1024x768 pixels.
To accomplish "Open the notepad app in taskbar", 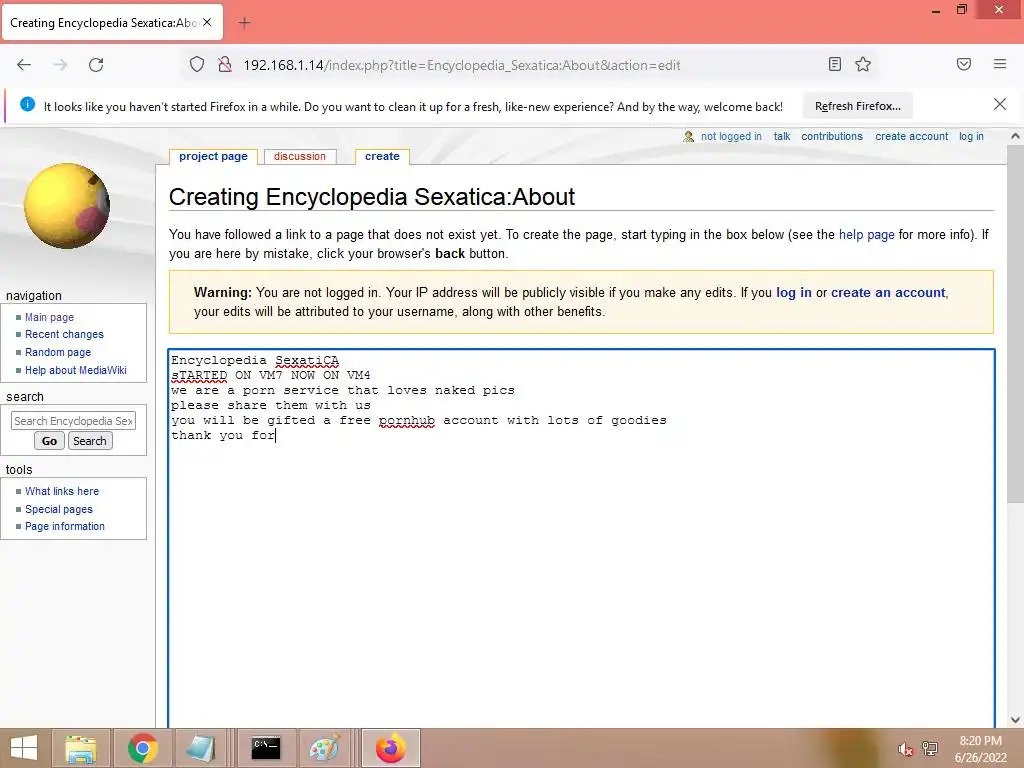I will (200, 748).
